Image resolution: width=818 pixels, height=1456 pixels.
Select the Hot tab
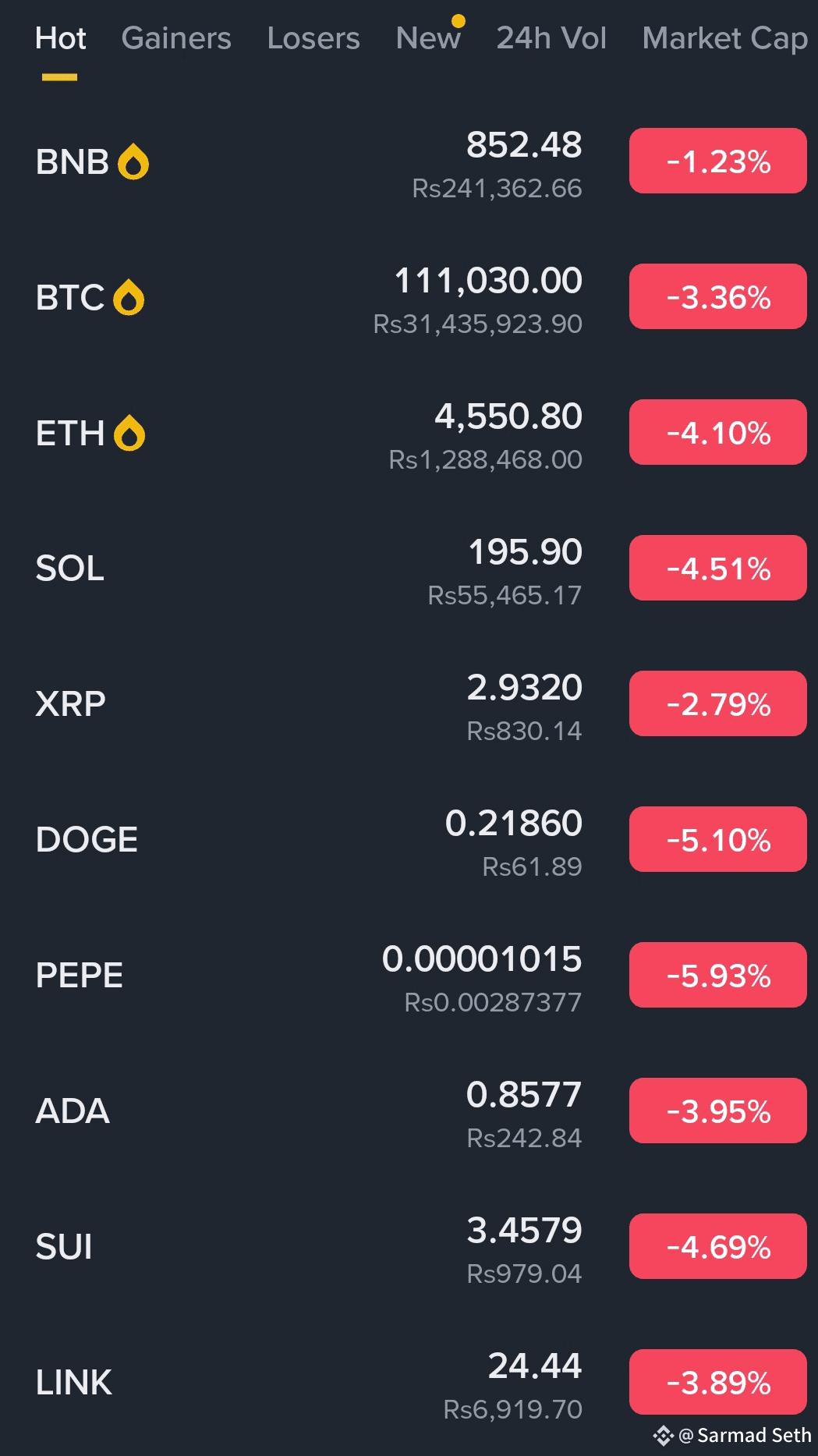pyautogui.click(x=61, y=38)
